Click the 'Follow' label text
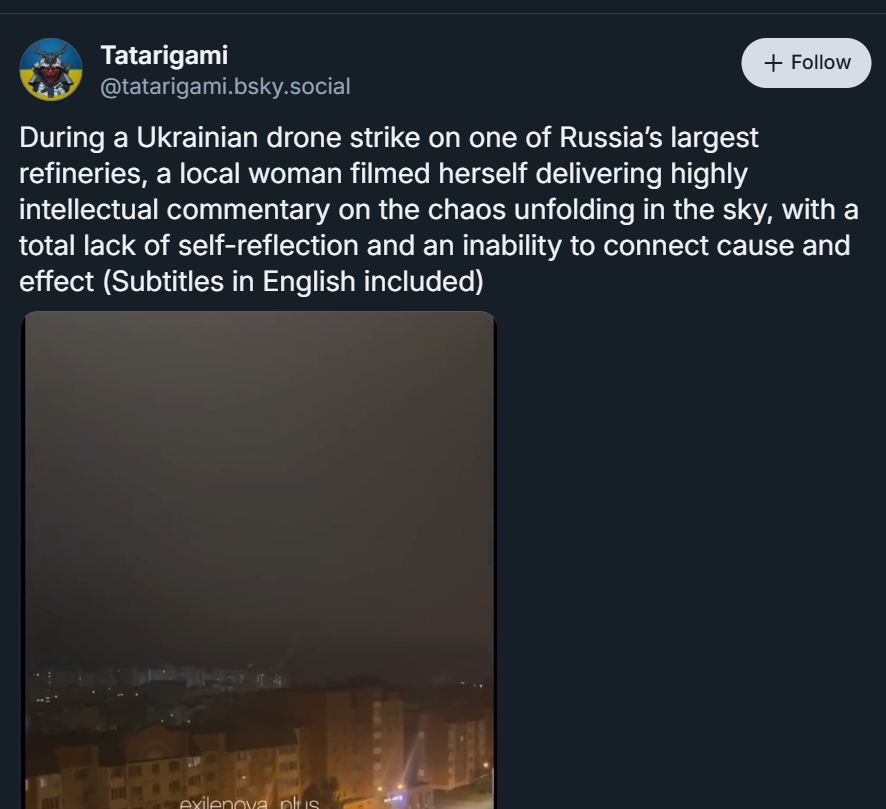Image resolution: width=886 pixels, height=809 pixels. click(820, 63)
